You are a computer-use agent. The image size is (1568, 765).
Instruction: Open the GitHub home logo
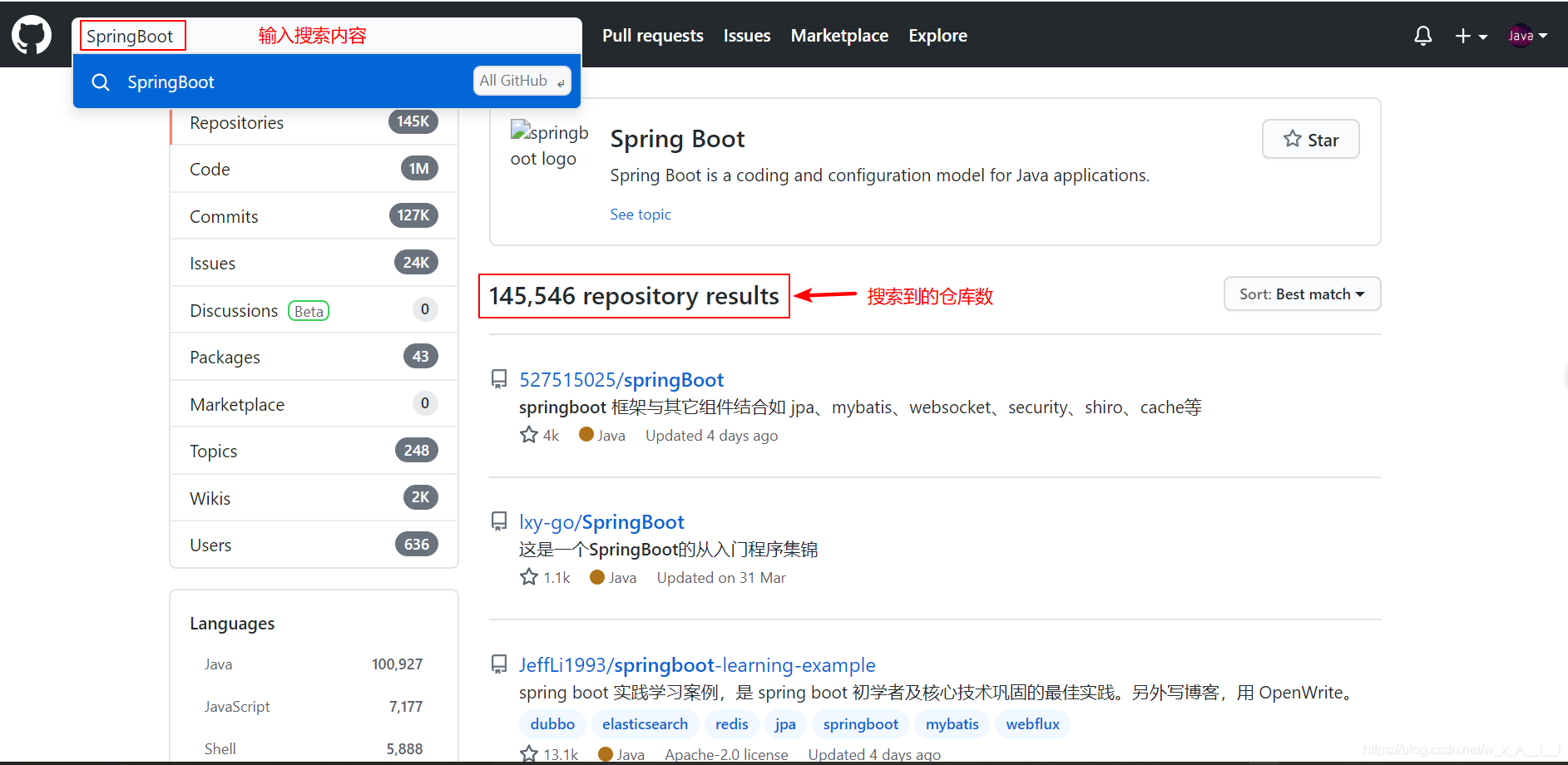pos(32,35)
